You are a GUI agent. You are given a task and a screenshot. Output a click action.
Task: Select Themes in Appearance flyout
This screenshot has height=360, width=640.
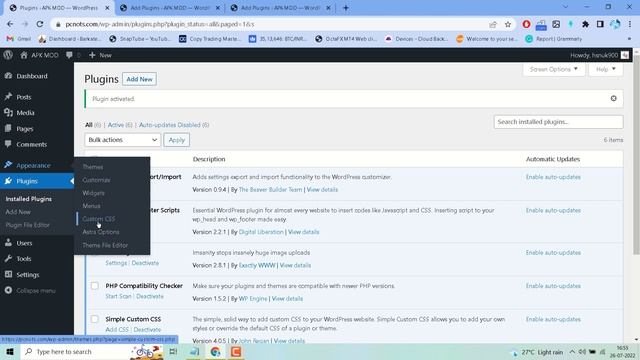click(x=93, y=167)
